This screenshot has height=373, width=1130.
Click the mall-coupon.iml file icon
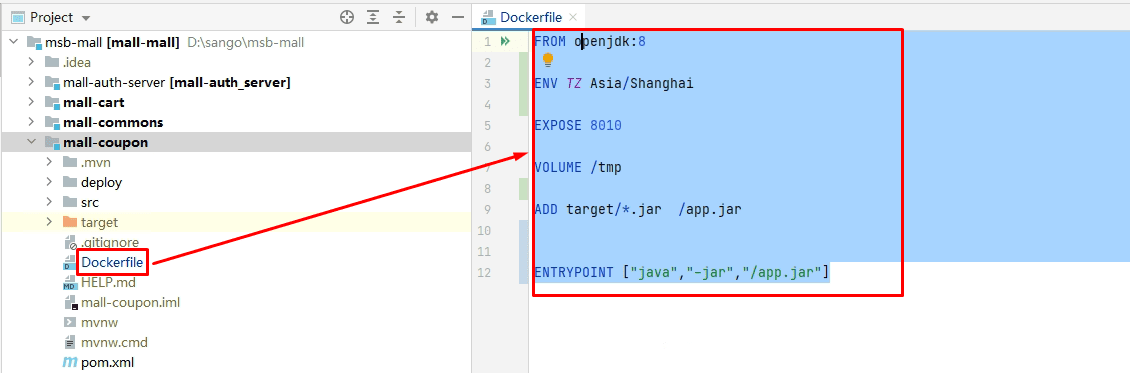click(70, 303)
